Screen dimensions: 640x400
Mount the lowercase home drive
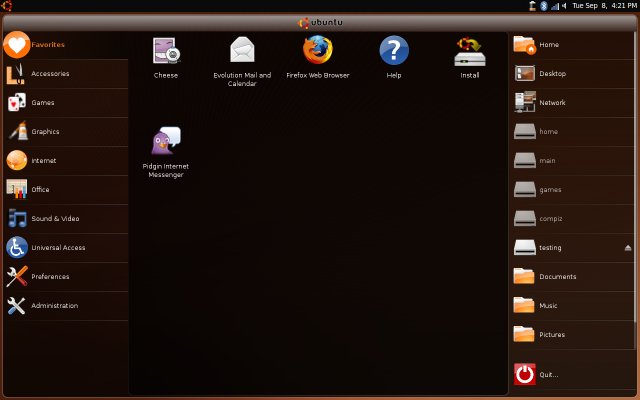572,132
